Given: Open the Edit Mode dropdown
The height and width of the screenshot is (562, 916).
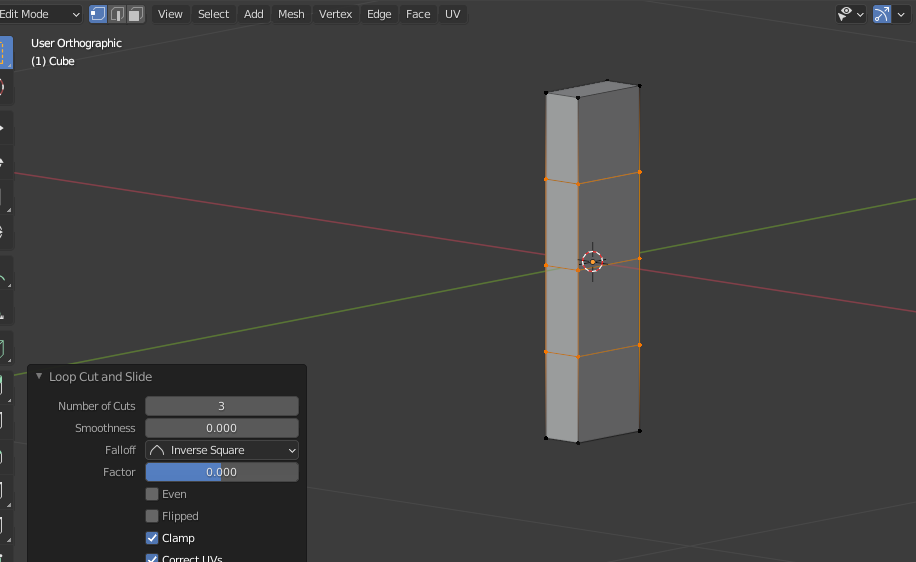Looking at the screenshot, I should click(40, 14).
